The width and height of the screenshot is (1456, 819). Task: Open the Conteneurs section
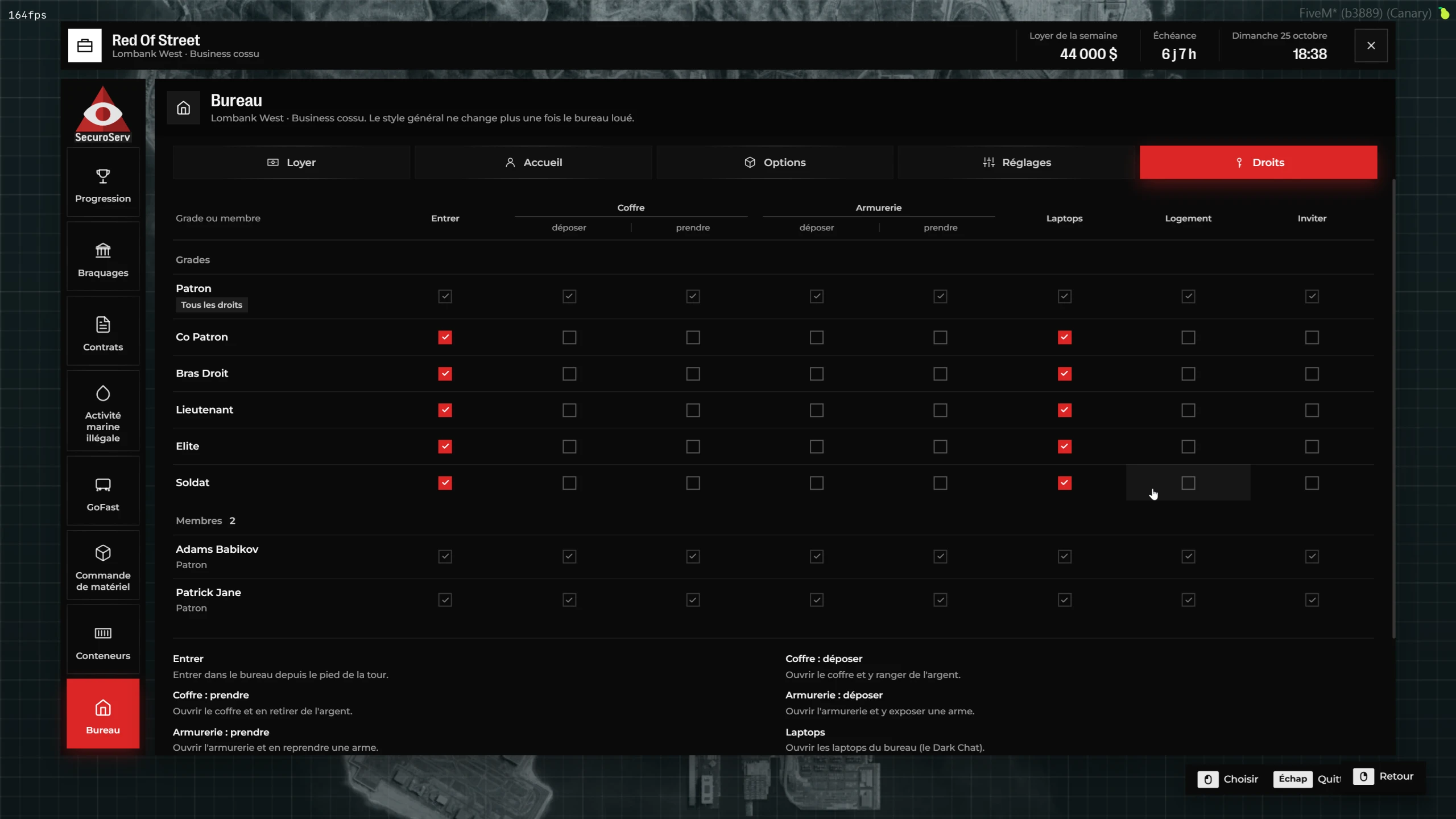(x=103, y=640)
